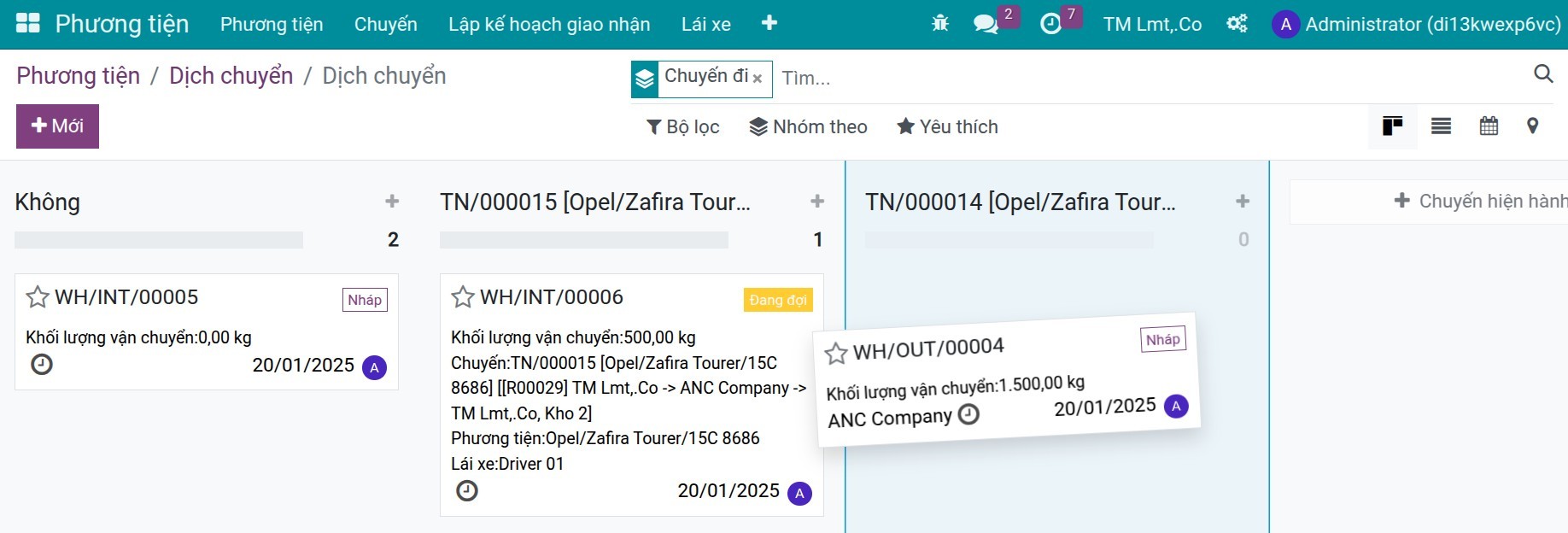This screenshot has height=533, width=1568.
Task: Click user avatar on WH/INT/00006 card
Action: 799,494
